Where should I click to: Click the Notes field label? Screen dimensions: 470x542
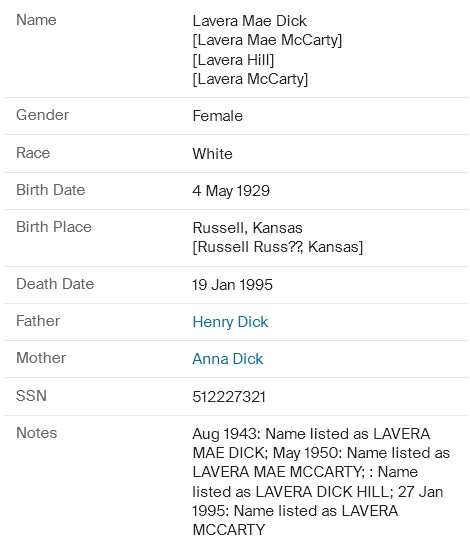[37, 433]
